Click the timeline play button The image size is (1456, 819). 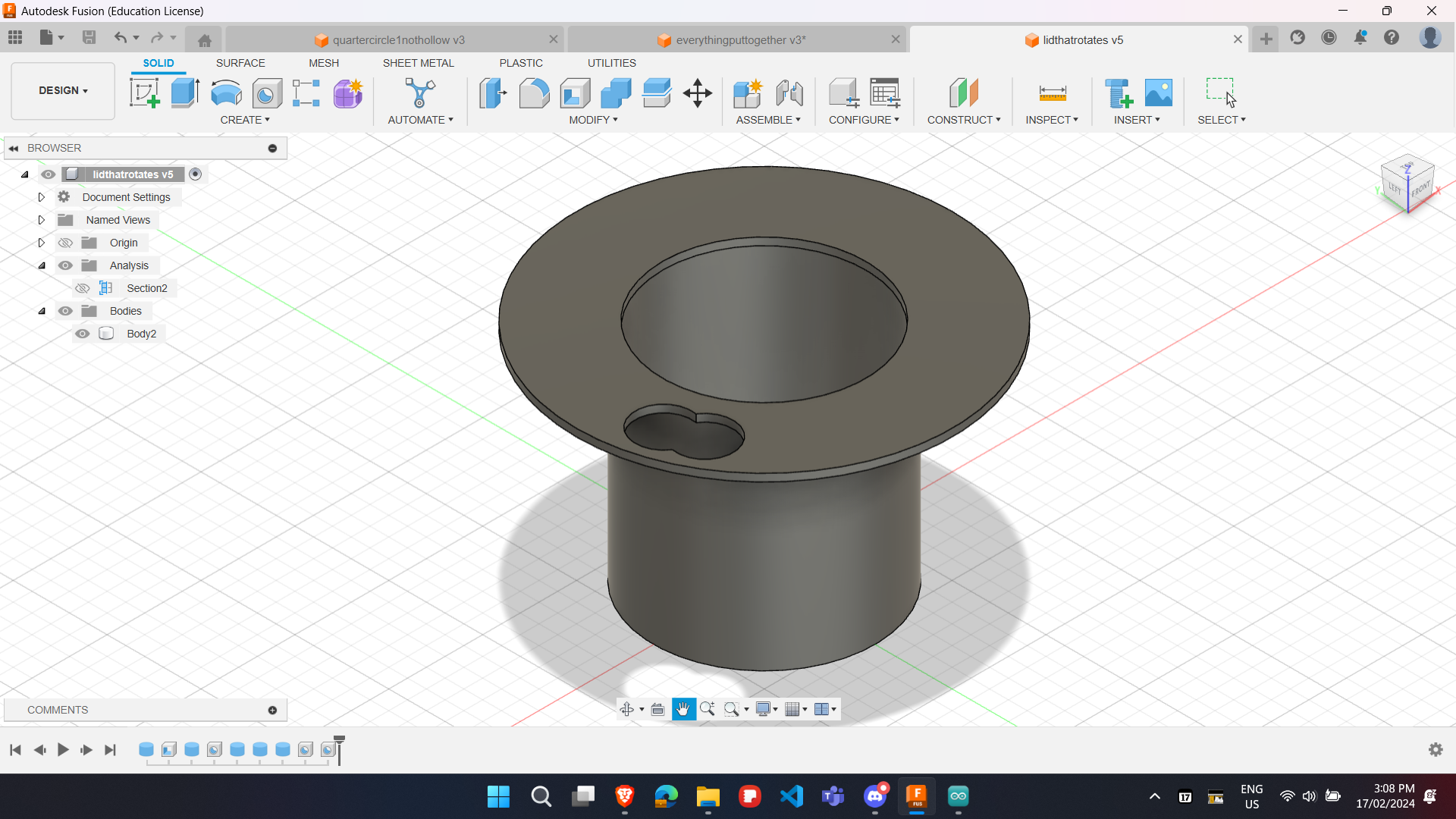point(63,750)
